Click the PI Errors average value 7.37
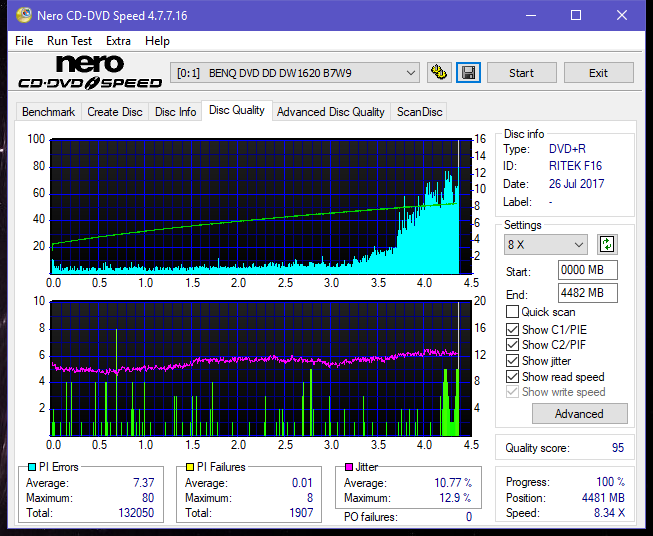Viewport: 653px width, 536px height. point(144,483)
